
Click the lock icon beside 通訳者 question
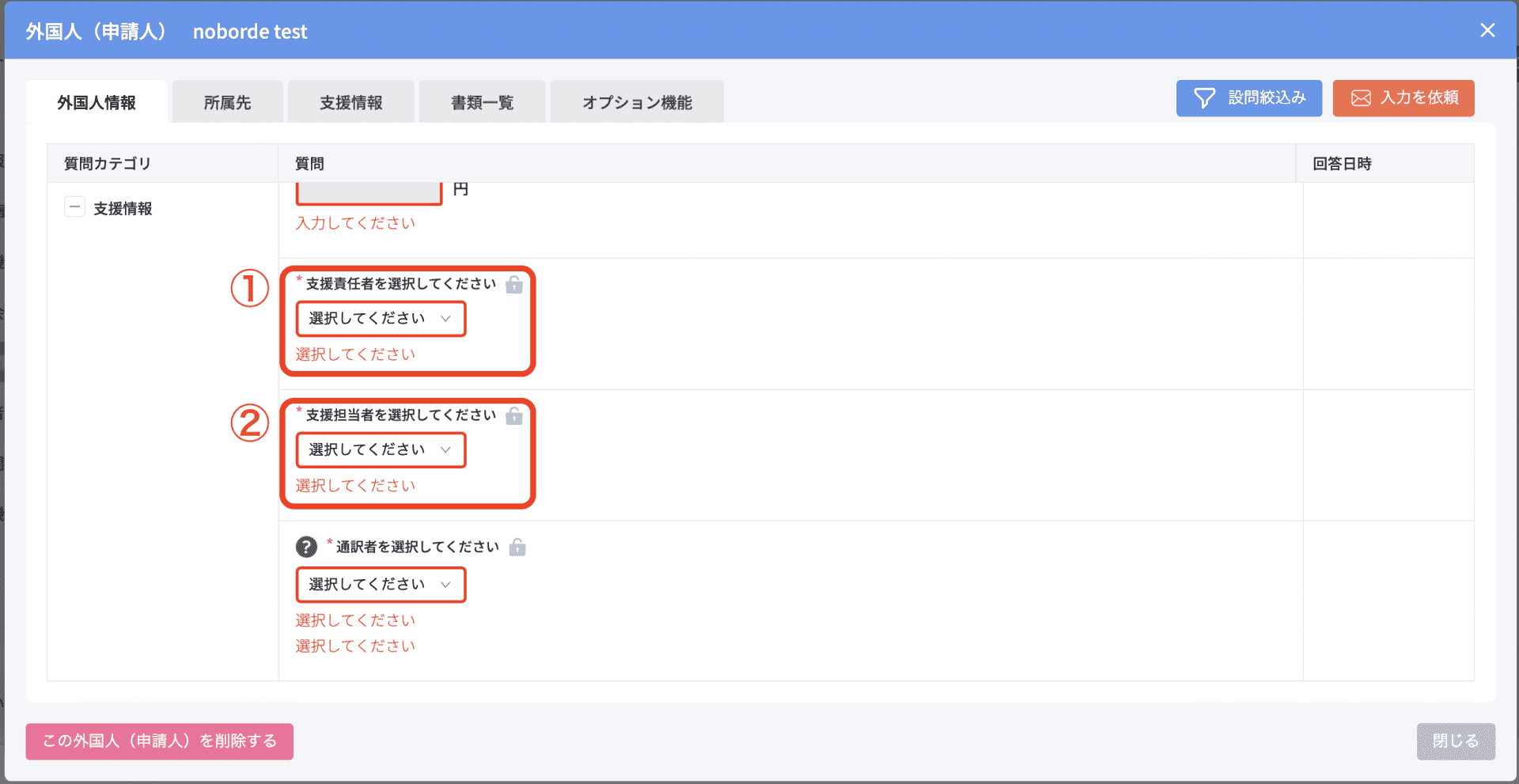point(517,547)
